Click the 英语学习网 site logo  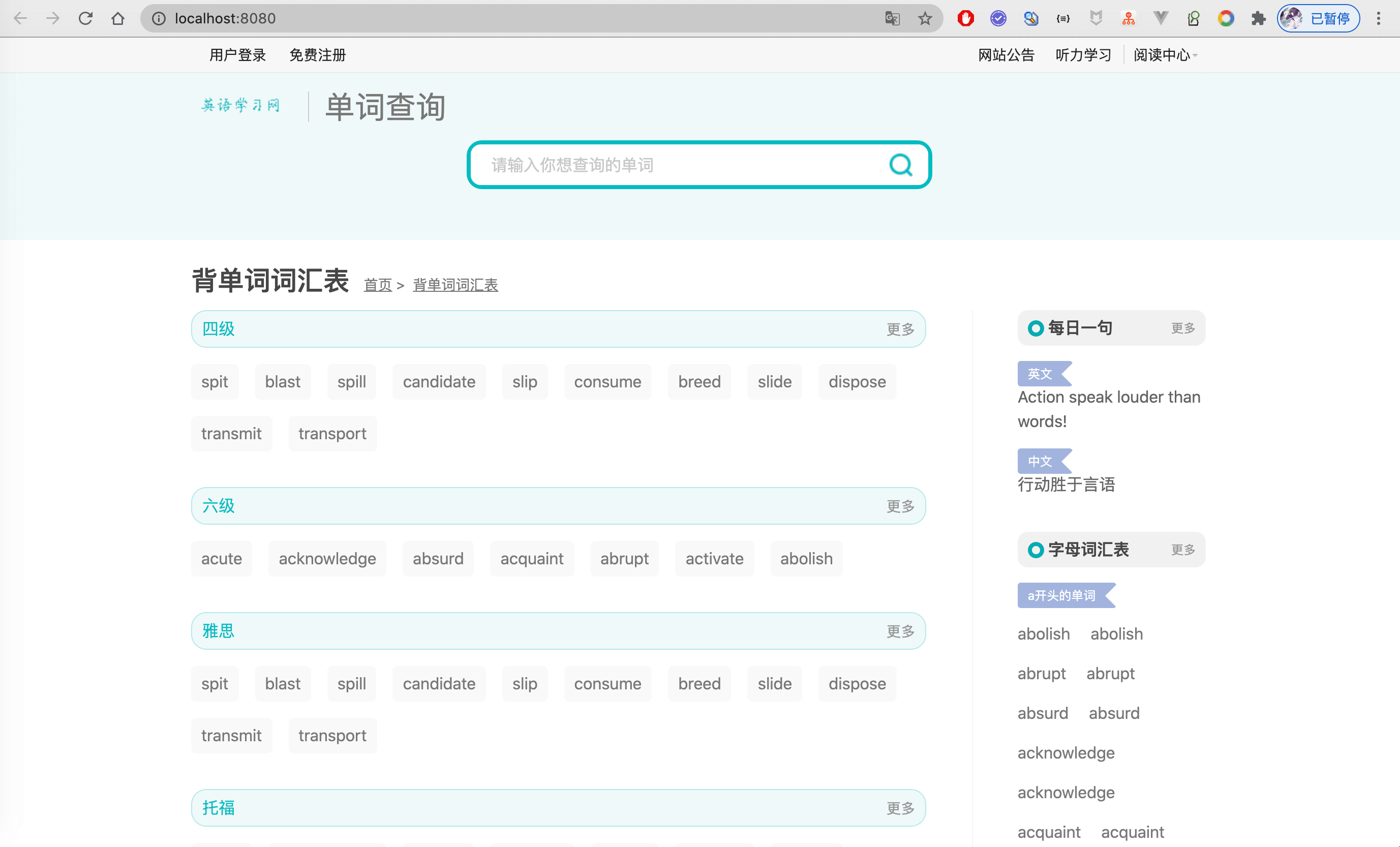click(x=241, y=105)
